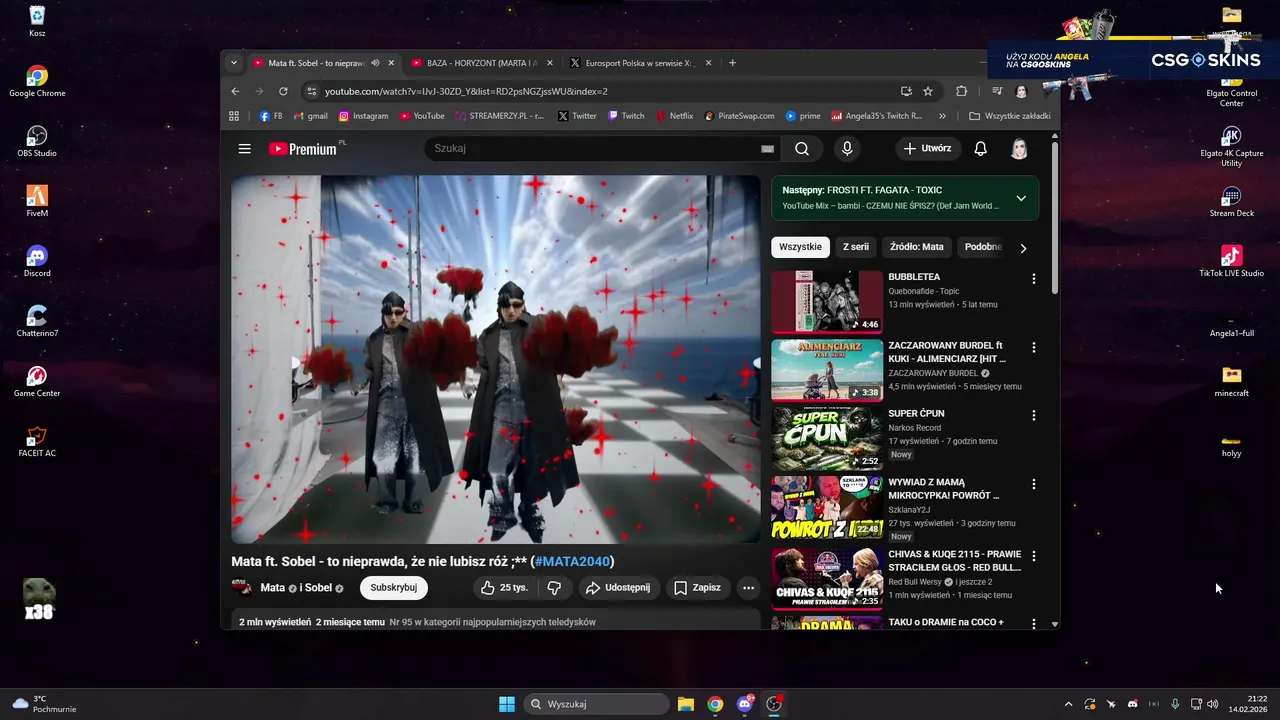The image size is (1280, 720).
Task: Open the Windows Start button
Action: 507,704
